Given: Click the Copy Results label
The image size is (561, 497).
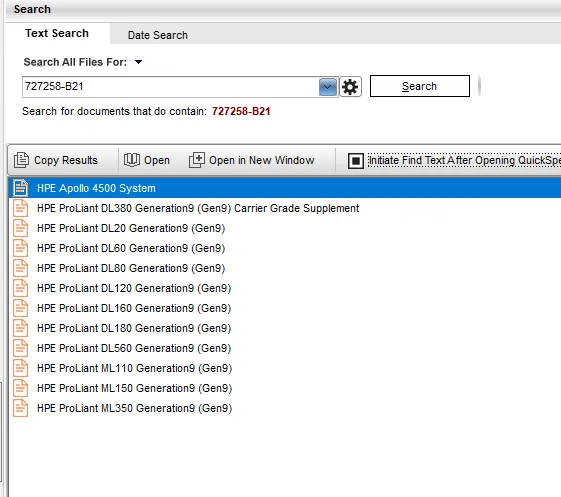Looking at the screenshot, I should click(66, 160).
